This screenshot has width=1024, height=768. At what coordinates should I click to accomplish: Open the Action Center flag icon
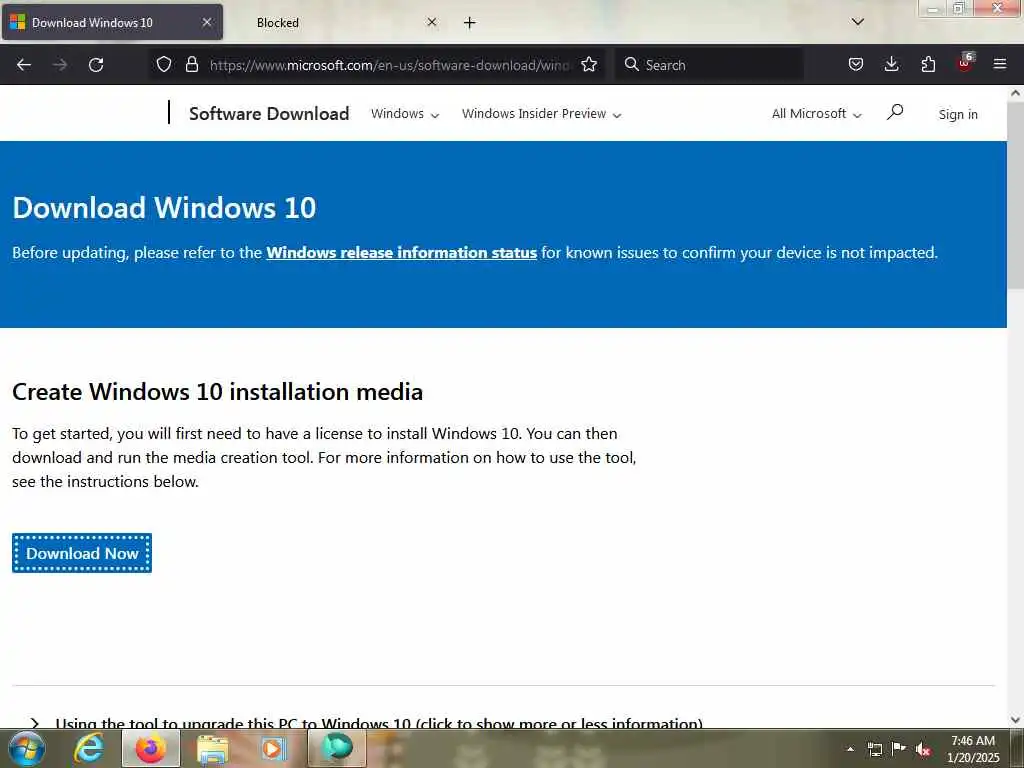(899, 748)
